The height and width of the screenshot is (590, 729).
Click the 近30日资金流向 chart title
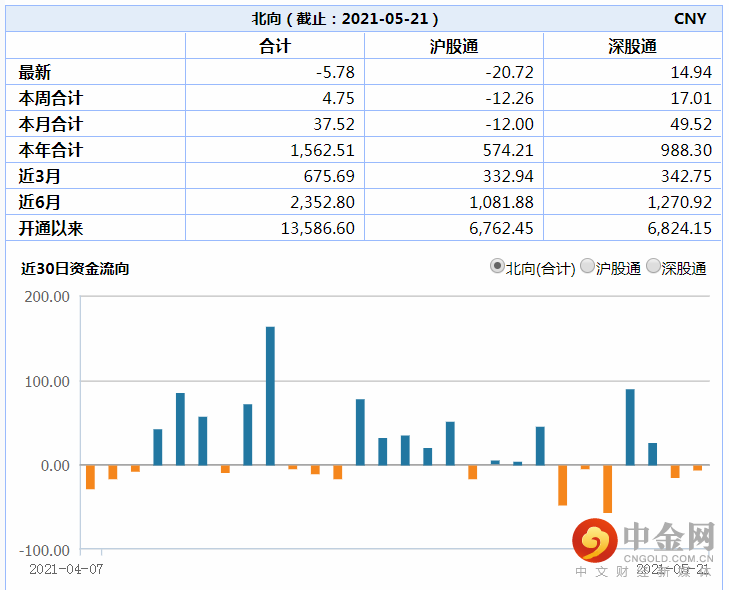pyautogui.click(x=75, y=268)
